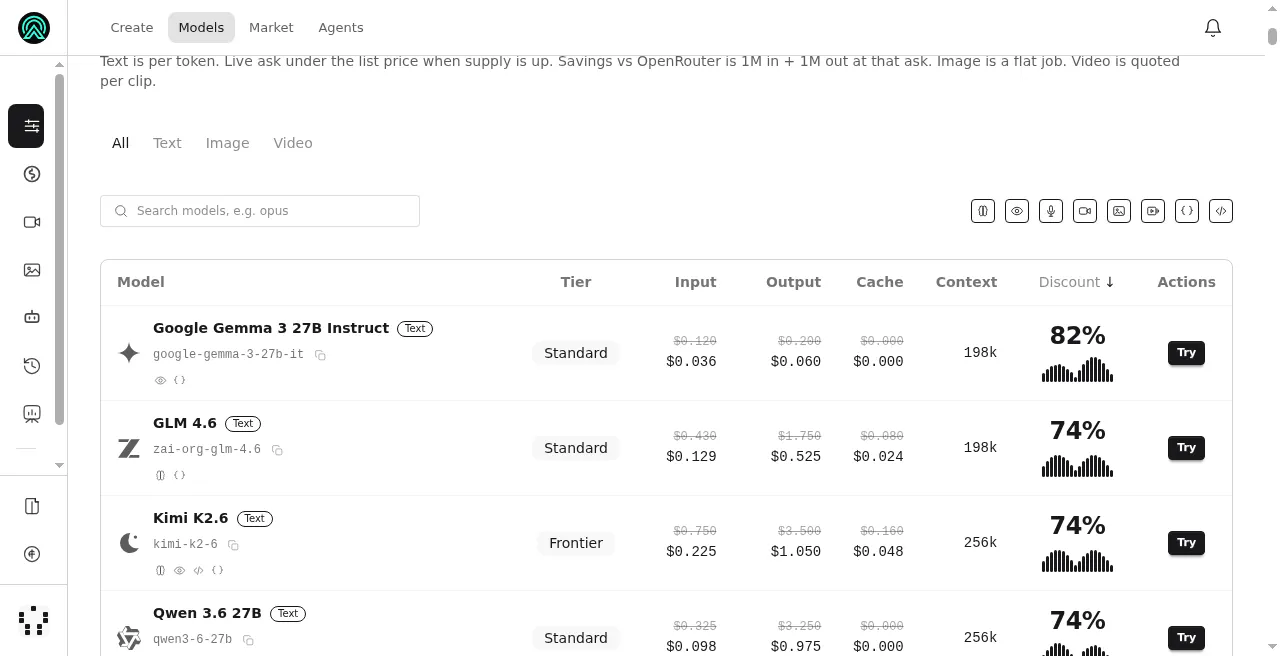
Task: Try the Google Gemma 3 27B Instruct model
Action: pos(1186,353)
